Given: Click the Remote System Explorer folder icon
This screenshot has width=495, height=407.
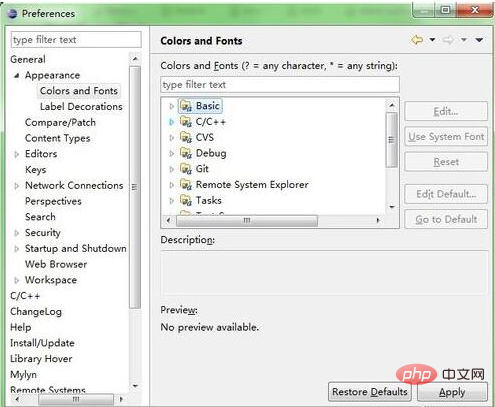Looking at the screenshot, I should [x=186, y=184].
